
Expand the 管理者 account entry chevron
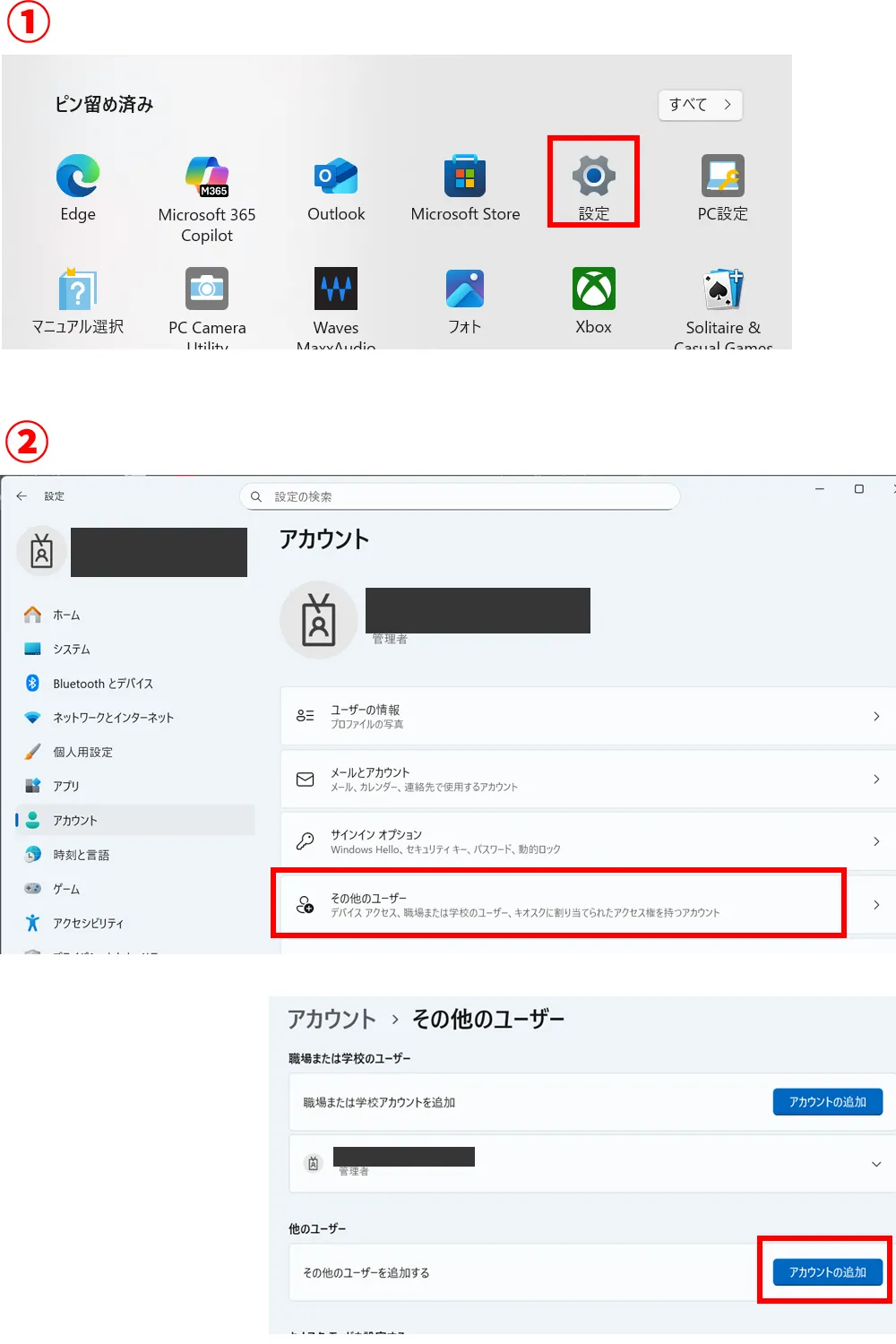875,1163
